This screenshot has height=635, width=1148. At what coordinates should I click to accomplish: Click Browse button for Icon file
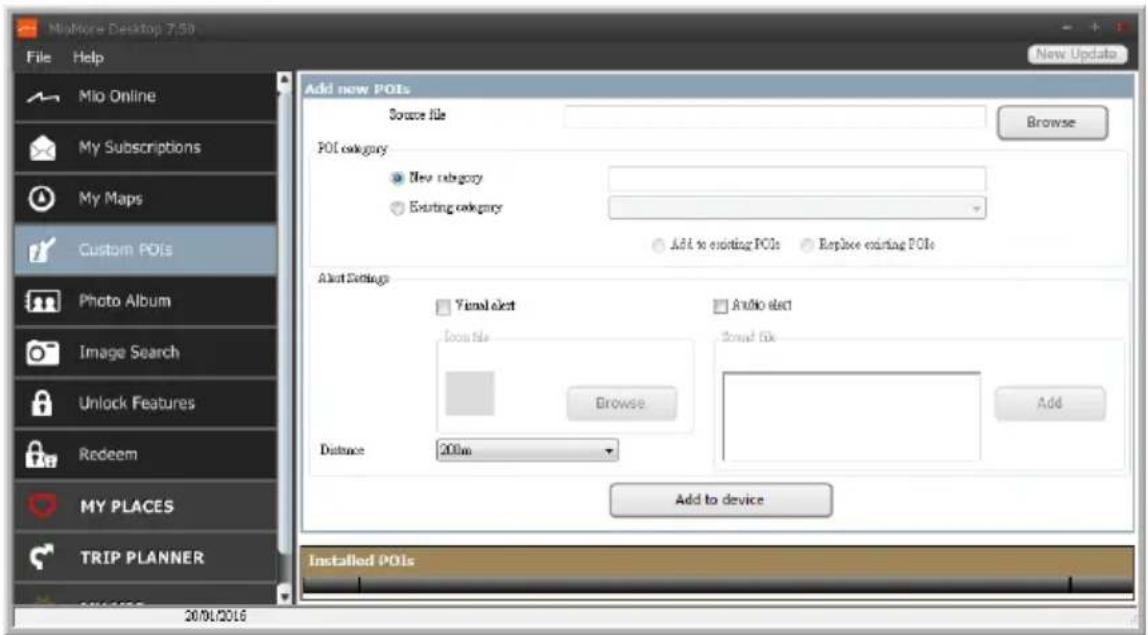point(622,404)
